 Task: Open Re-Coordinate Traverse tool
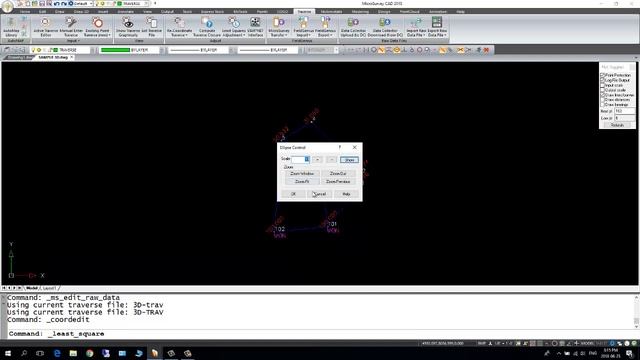179,27
